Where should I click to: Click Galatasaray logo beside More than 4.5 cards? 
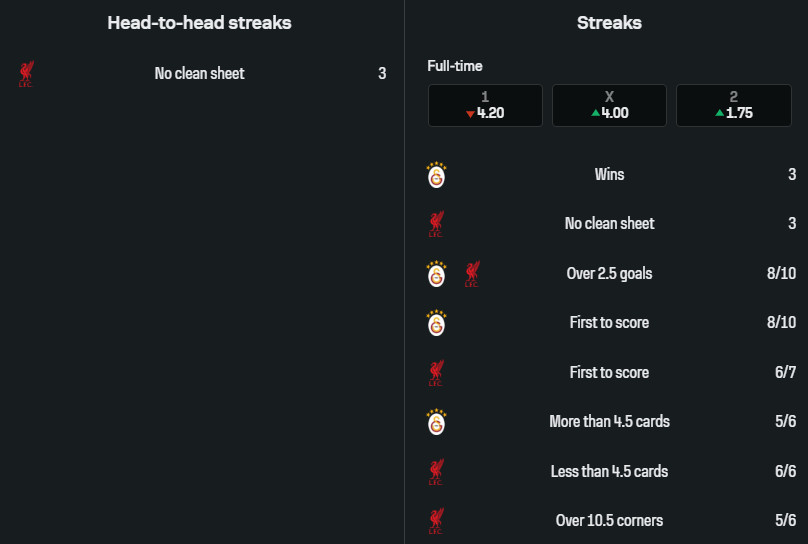436,422
